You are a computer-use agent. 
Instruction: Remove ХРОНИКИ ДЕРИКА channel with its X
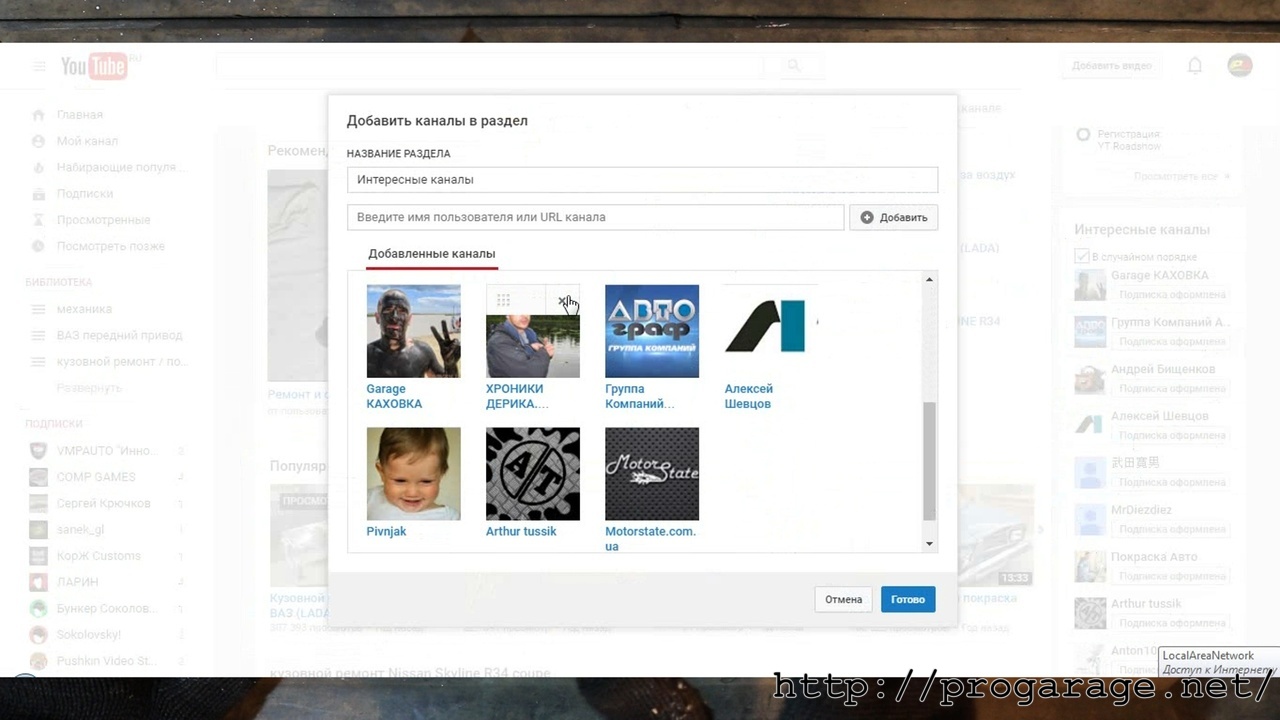click(563, 301)
